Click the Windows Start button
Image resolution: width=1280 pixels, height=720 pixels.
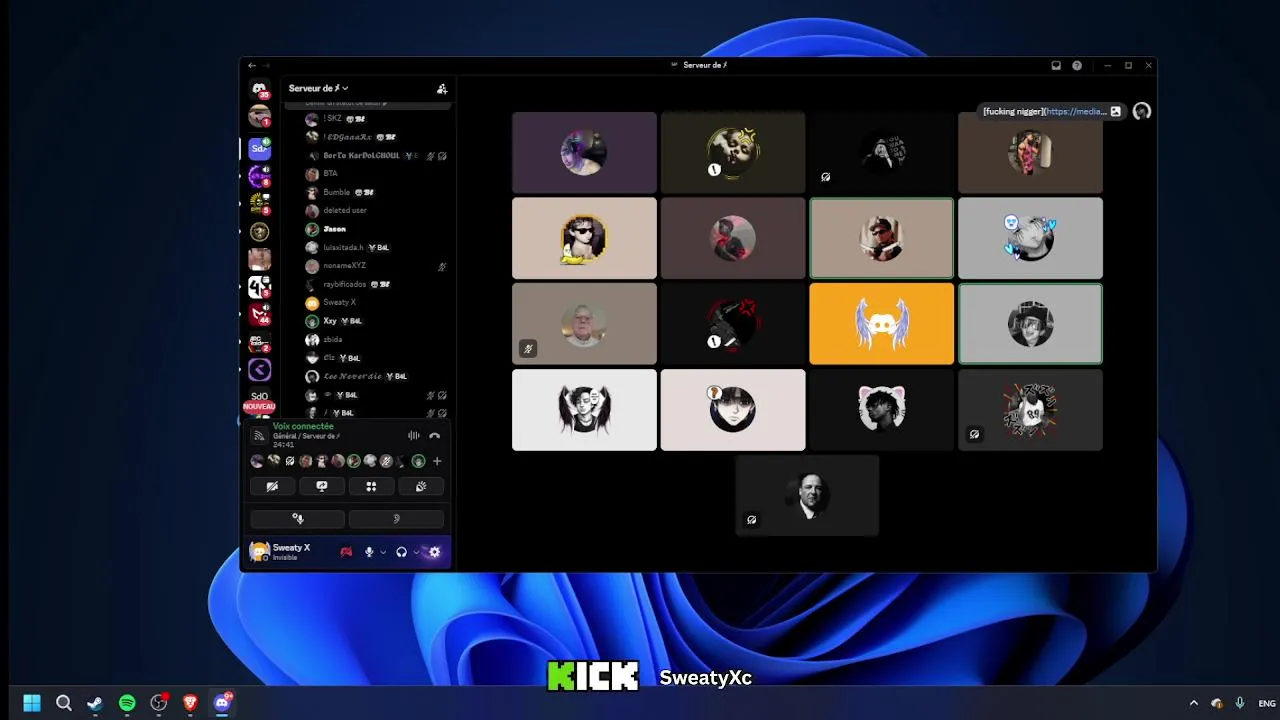tap(32, 703)
